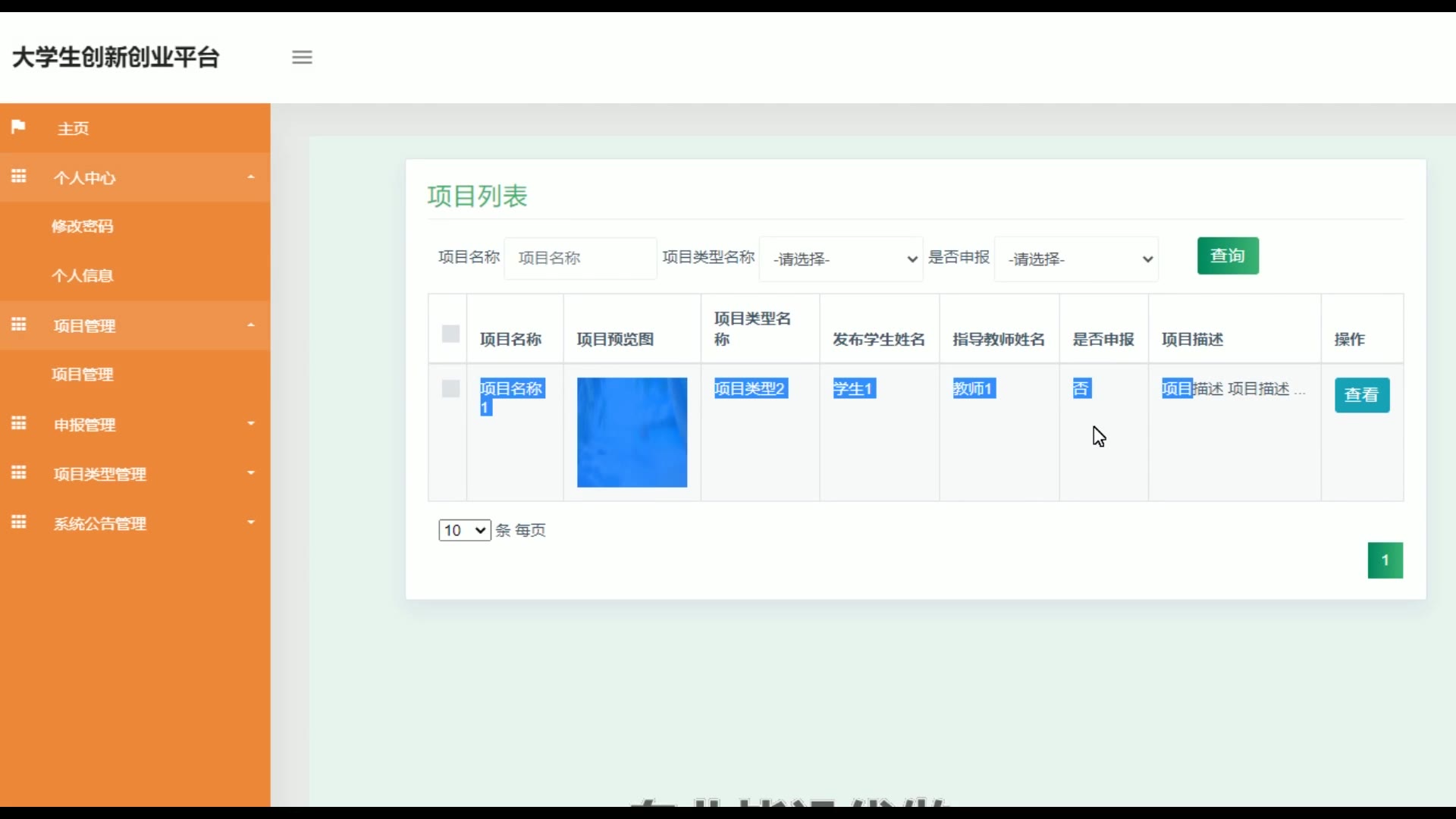This screenshot has width=1456, height=819.
Task: Toggle the select-all checkbox in table header
Action: (450, 334)
